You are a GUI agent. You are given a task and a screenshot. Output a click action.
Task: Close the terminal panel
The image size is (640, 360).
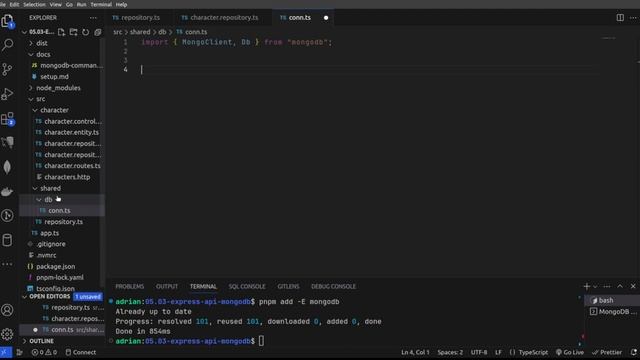coord(633,286)
